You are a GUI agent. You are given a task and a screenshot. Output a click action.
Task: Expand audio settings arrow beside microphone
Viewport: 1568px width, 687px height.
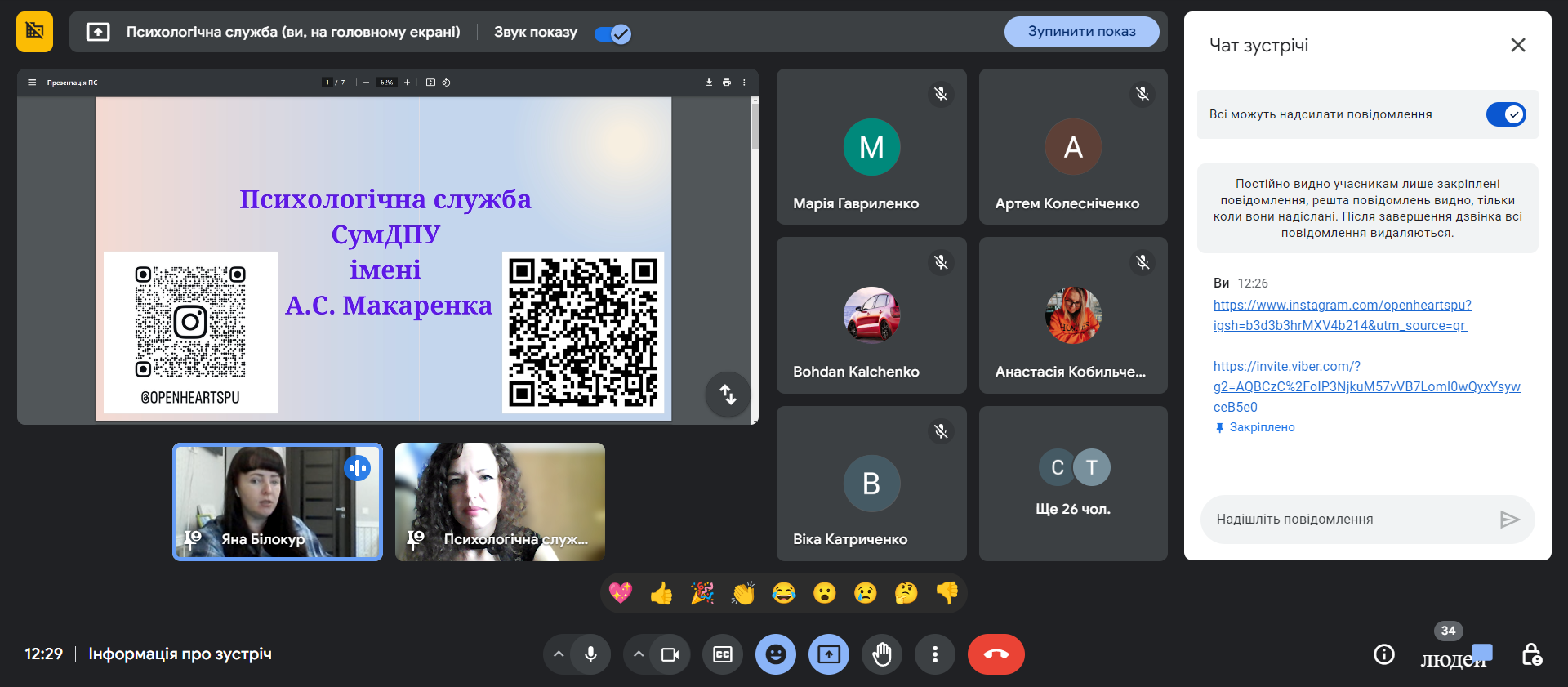pos(559,654)
